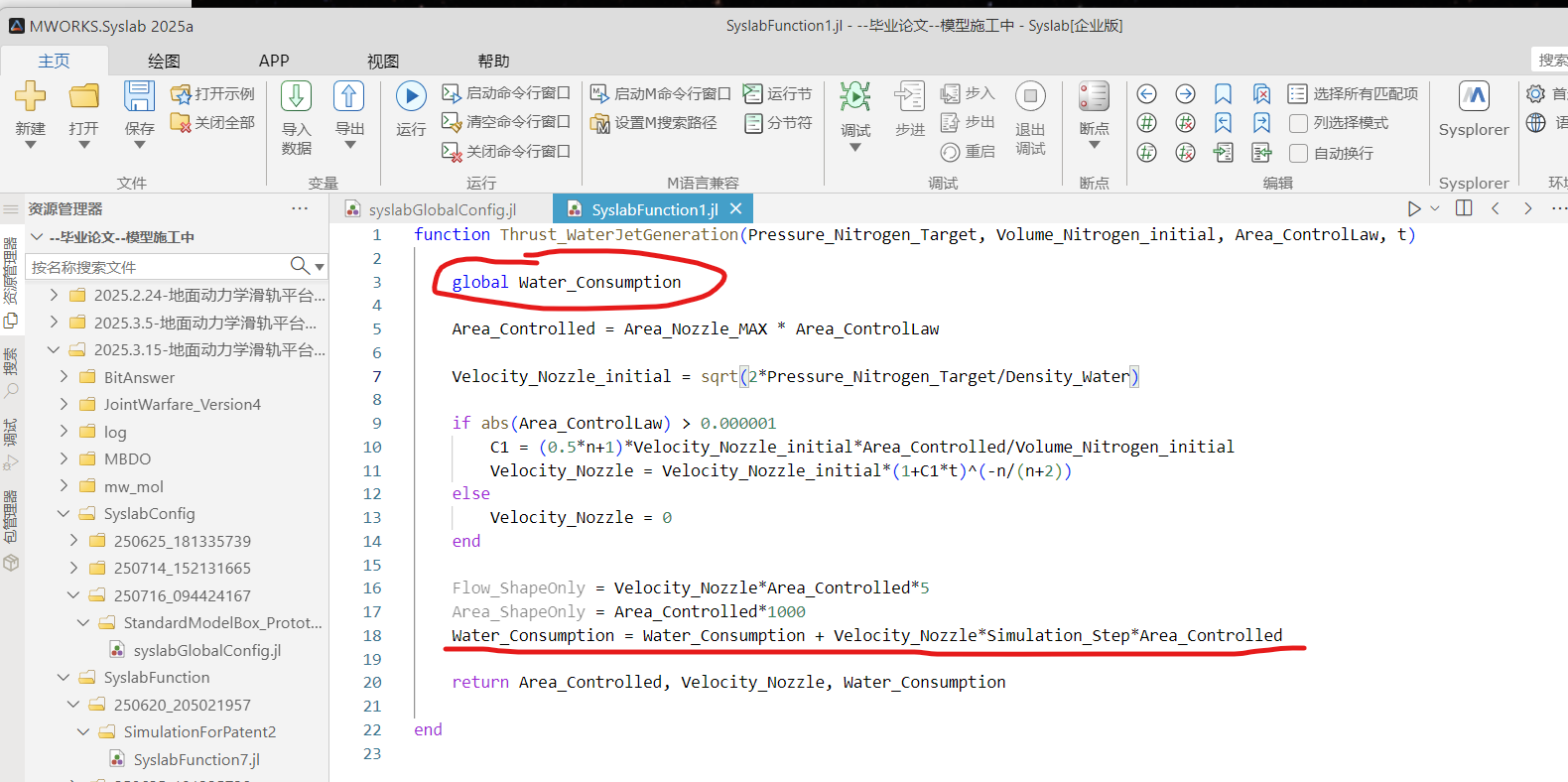Click the 运行节 run section button
This screenshot has height=782, width=1568.
coord(777,93)
